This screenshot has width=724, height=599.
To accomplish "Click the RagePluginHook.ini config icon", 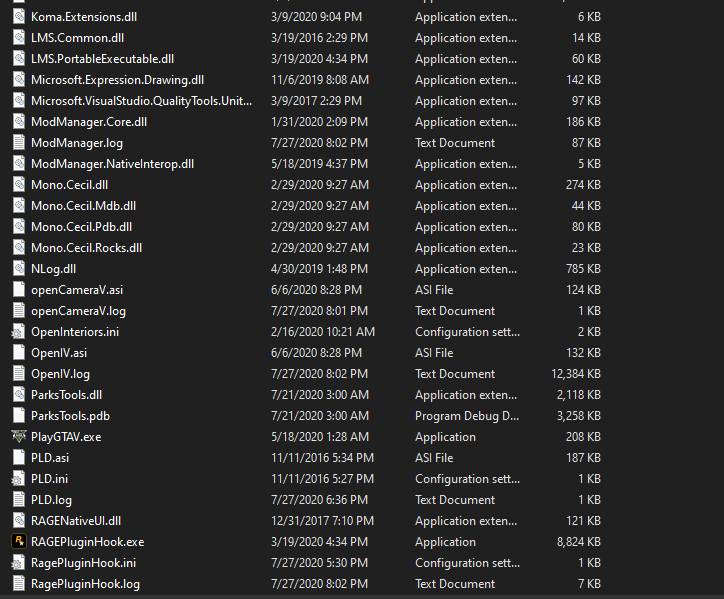I will [x=19, y=563].
